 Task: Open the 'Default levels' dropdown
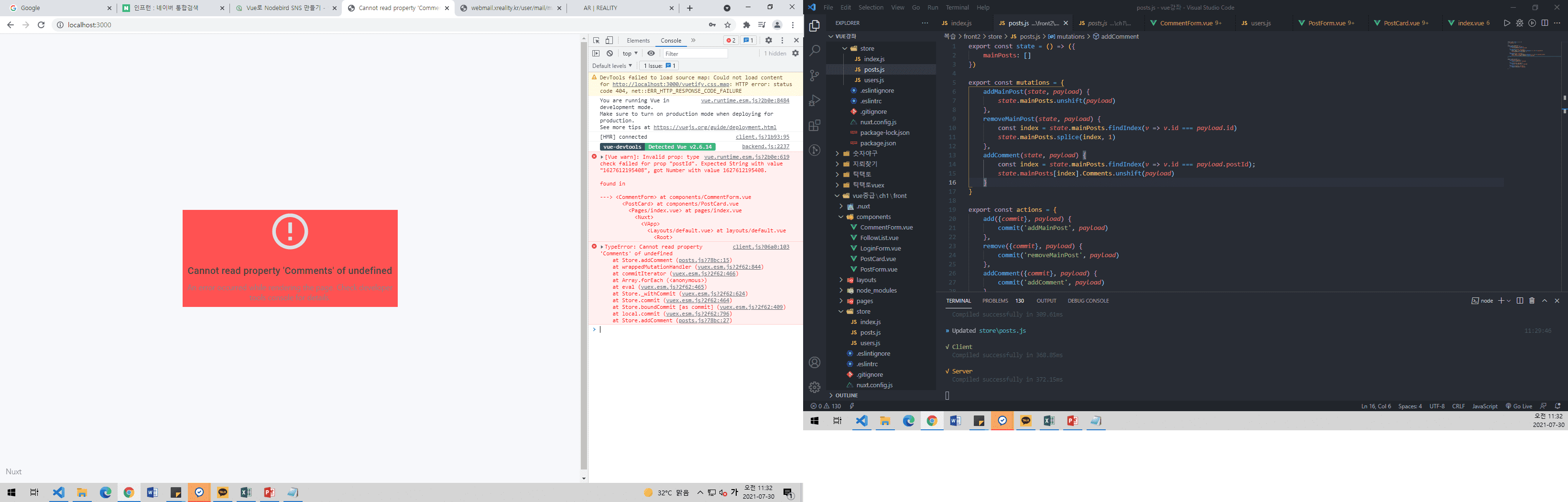point(612,65)
